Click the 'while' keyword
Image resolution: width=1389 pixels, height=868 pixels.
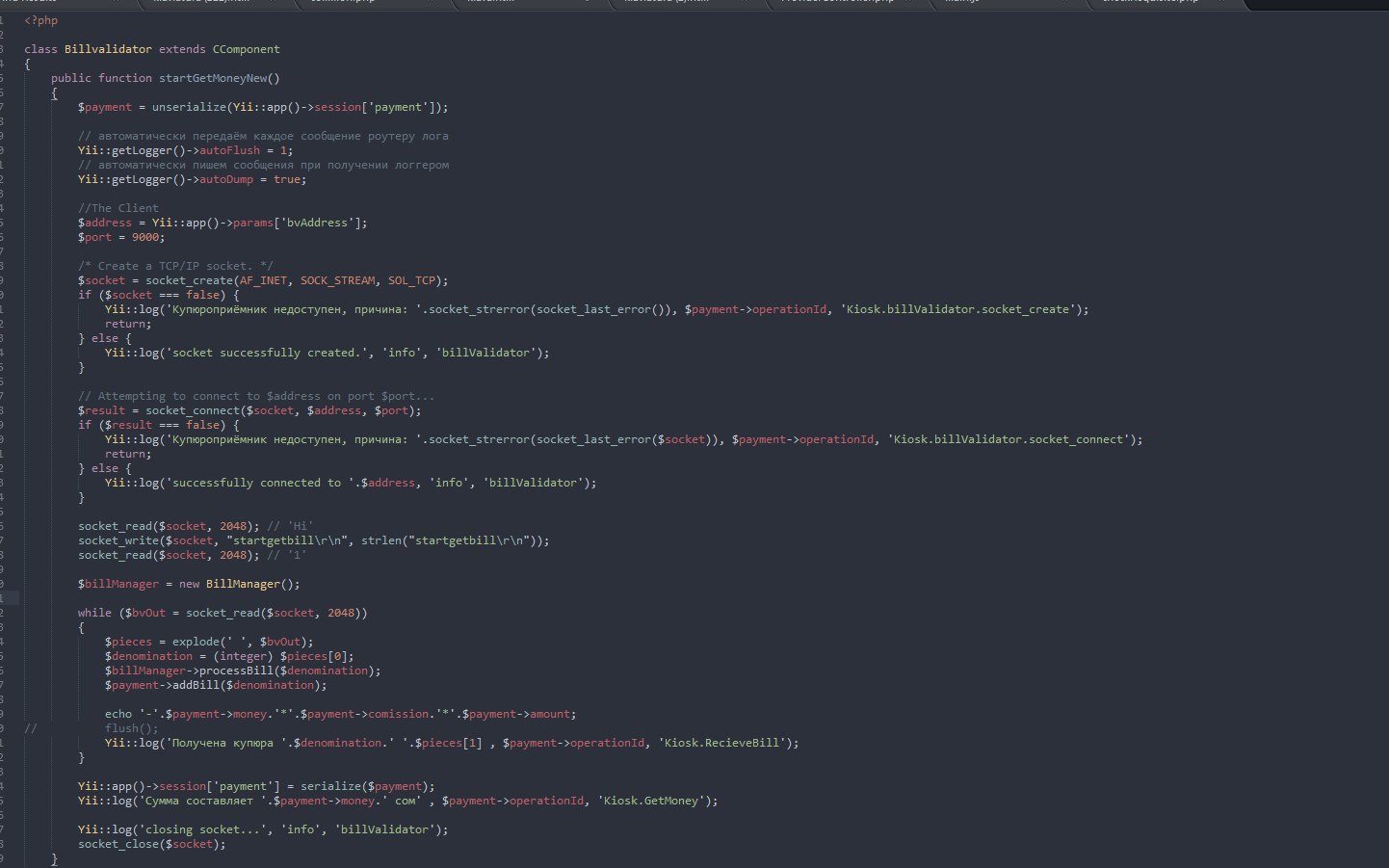94,613
